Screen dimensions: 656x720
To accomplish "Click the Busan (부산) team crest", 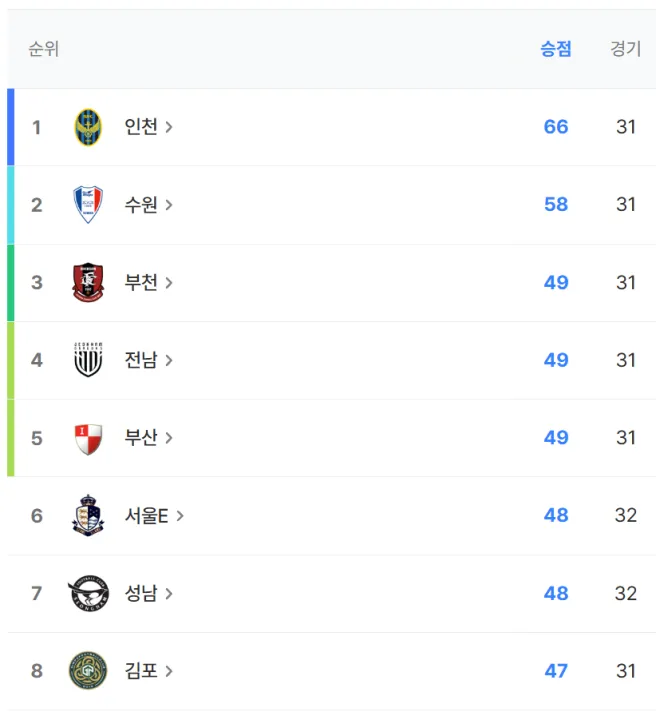I will pos(88,438).
